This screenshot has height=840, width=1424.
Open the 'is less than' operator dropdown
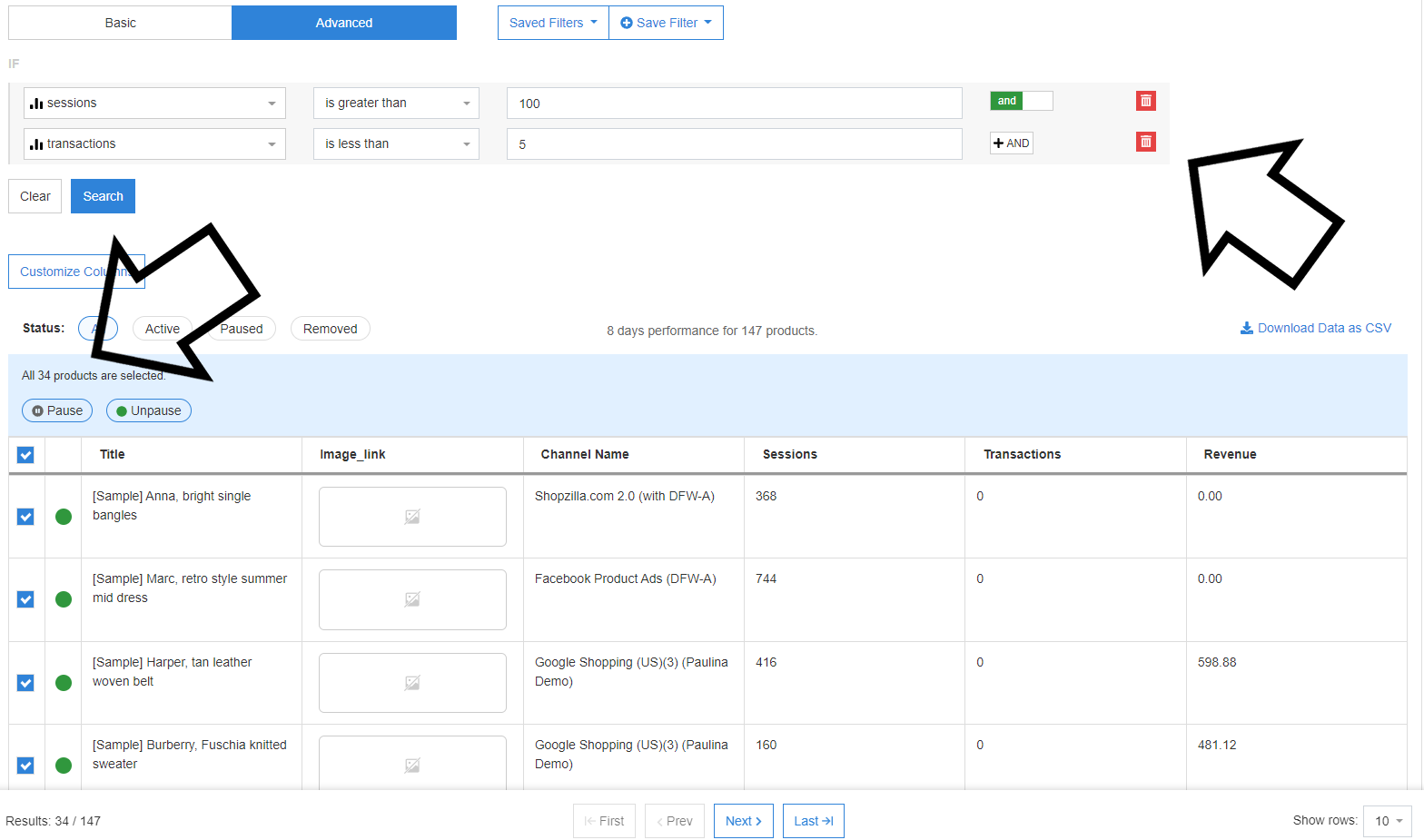point(396,143)
